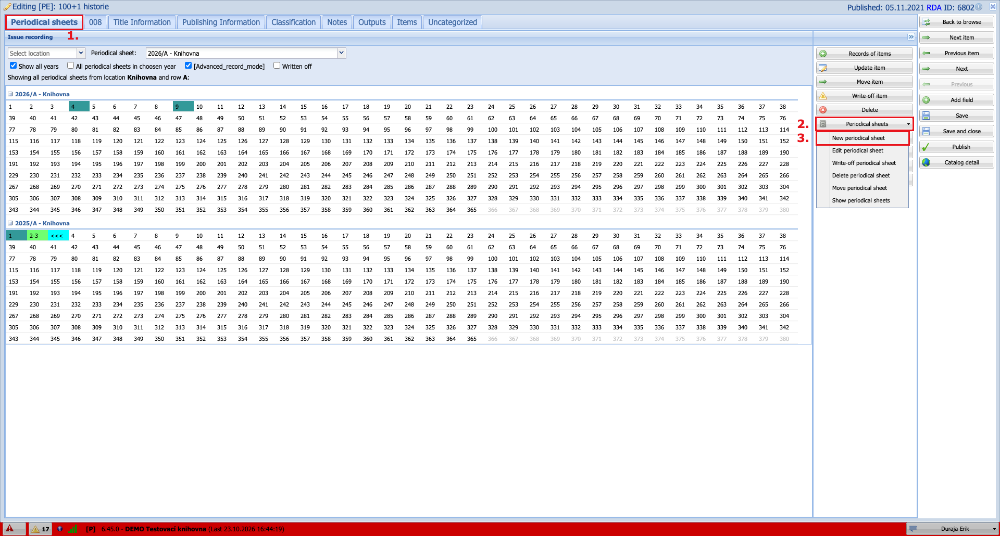The image size is (1000, 536).
Task: Click the Catalog detail globe icon
Action: (926, 162)
